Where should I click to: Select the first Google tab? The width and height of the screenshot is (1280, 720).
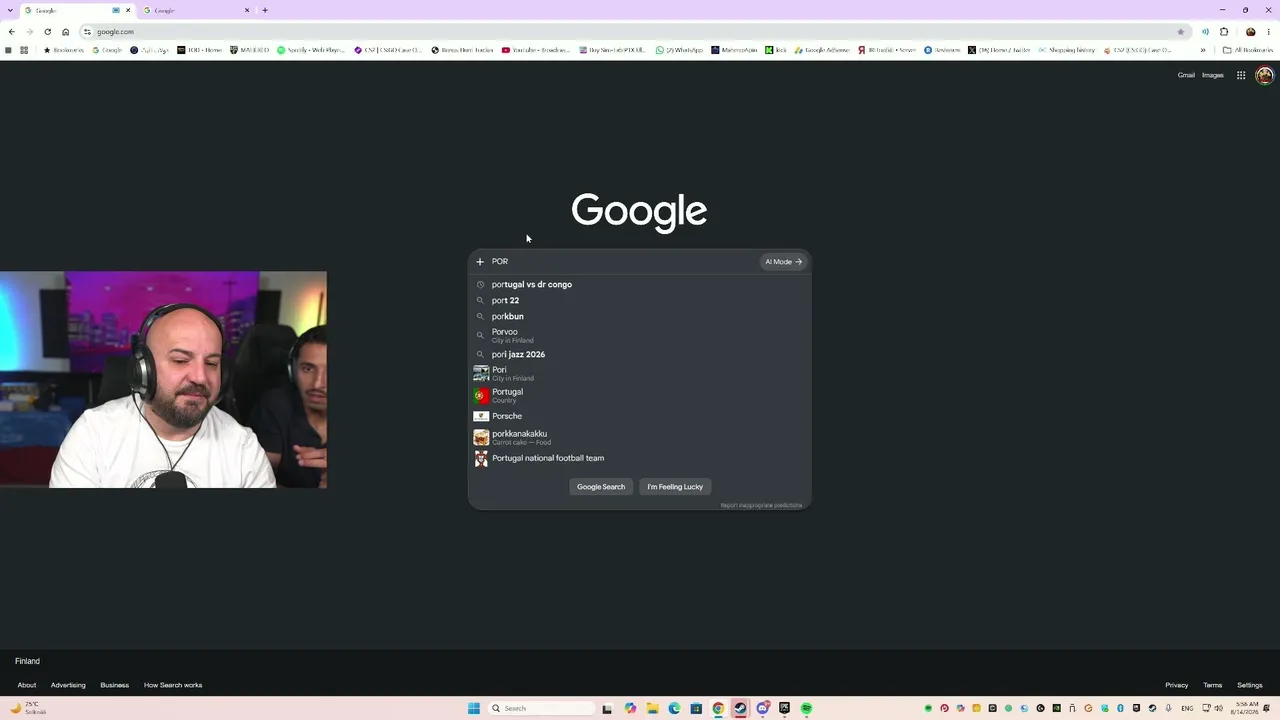(76, 10)
